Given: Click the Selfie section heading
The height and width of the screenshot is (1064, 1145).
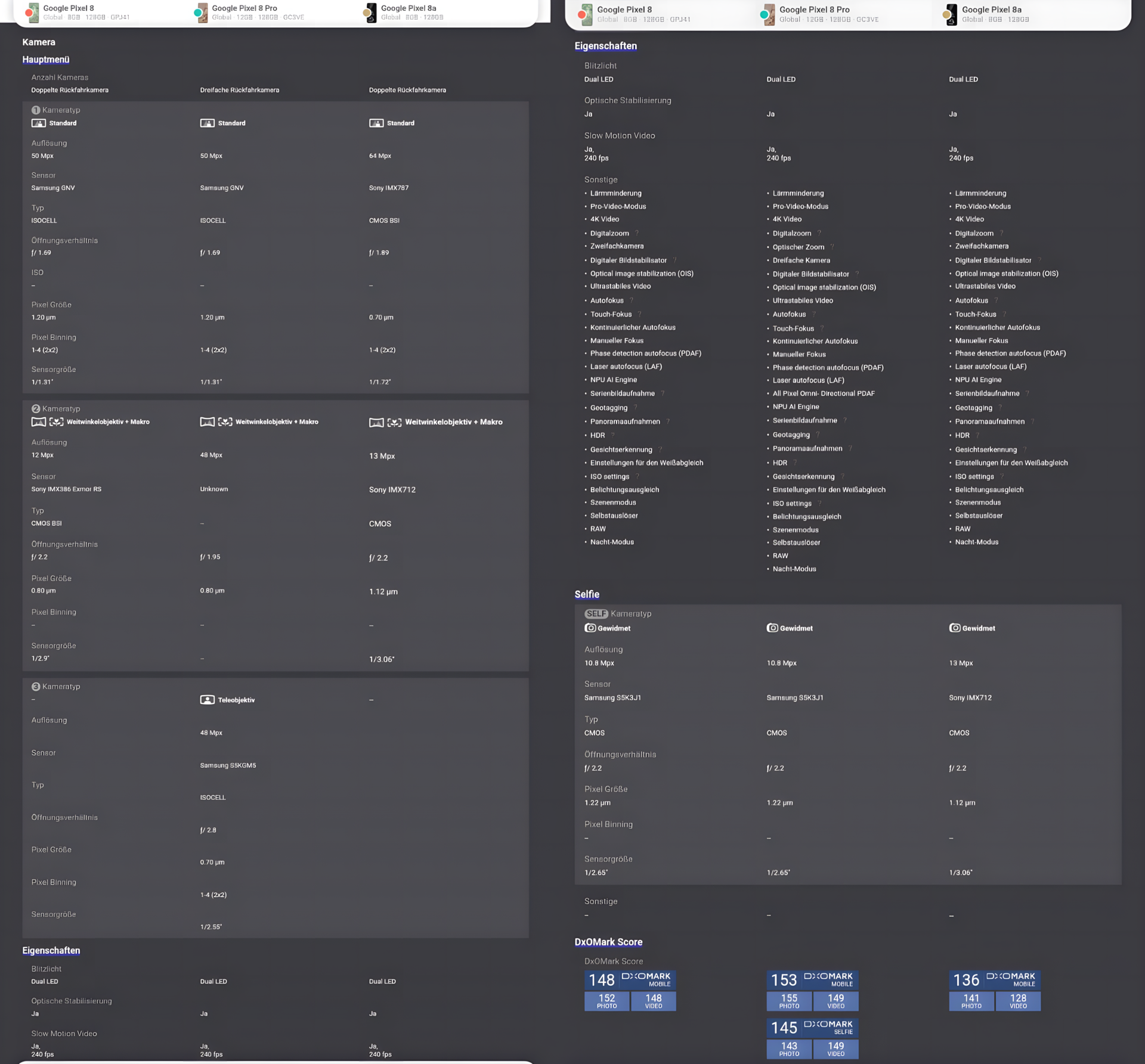Looking at the screenshot, I should click(587, 594).
